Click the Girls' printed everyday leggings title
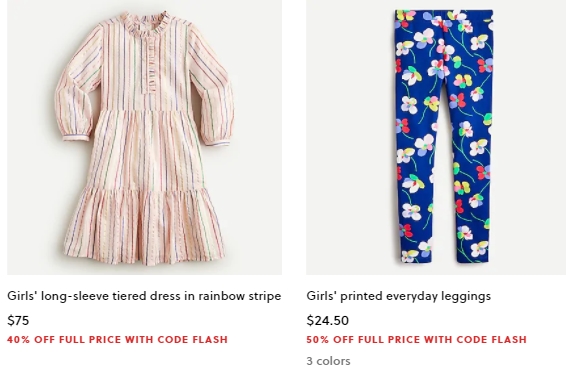 (399, 296)
